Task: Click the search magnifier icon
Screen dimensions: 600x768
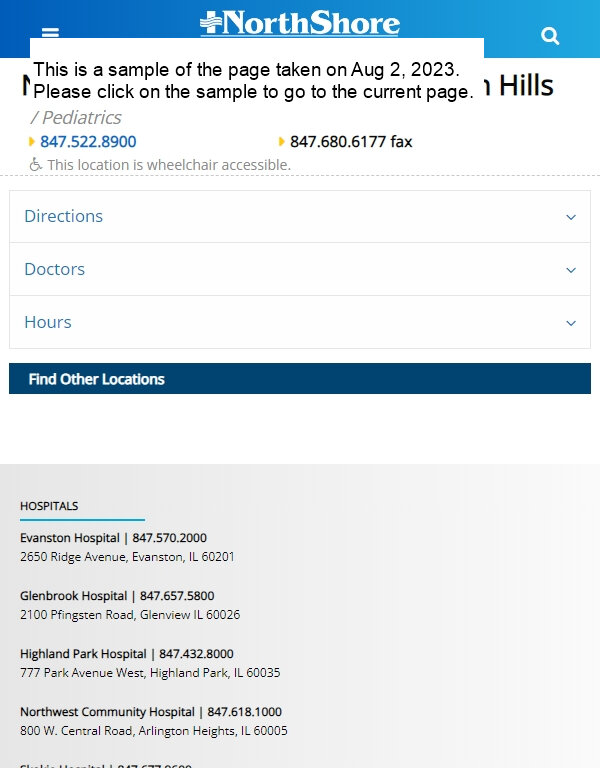Action: tap(550, 36)
